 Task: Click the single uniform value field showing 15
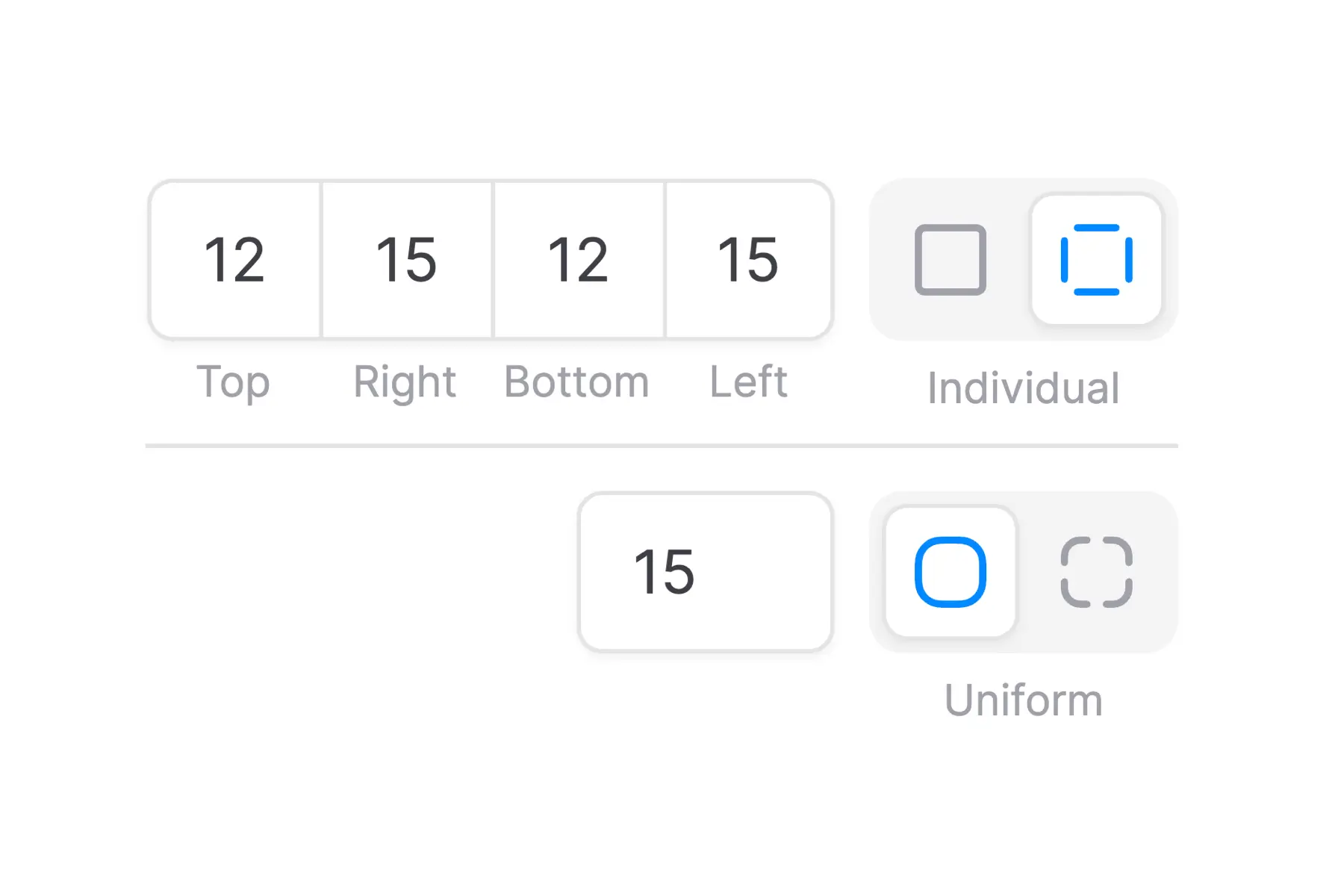[x=705, y=572]
